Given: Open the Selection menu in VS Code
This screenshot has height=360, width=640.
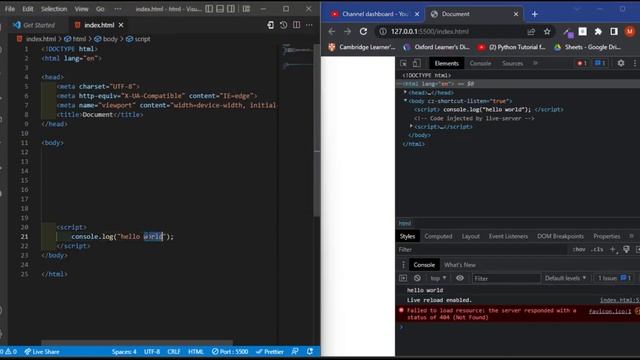Looking at the screenshot, I should [x=53, y=9].
